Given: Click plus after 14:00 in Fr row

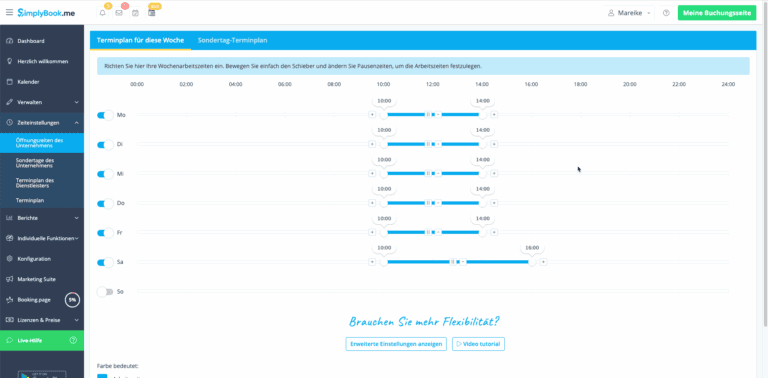Looking at the screenshot, I should (494, 233).
